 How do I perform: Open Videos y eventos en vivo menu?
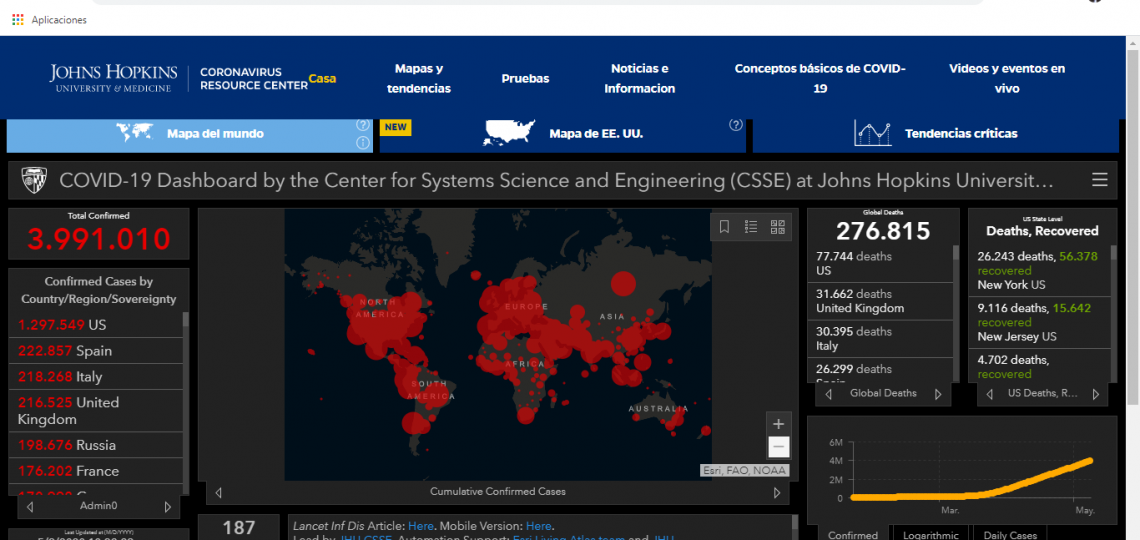[x=1007, y=78]
